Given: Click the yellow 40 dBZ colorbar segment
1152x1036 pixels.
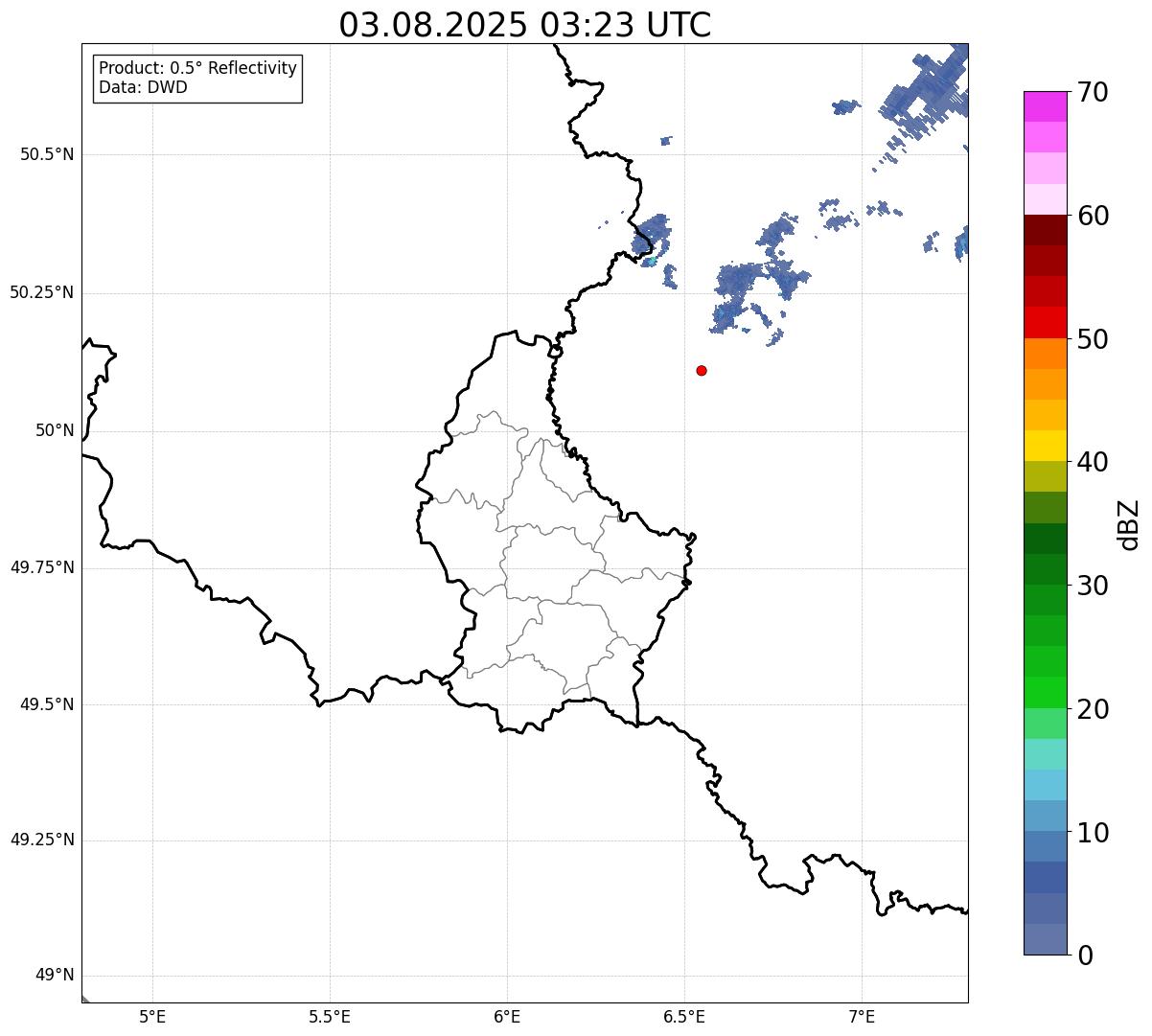Looking at the screenshot, I should (1045, 446).
